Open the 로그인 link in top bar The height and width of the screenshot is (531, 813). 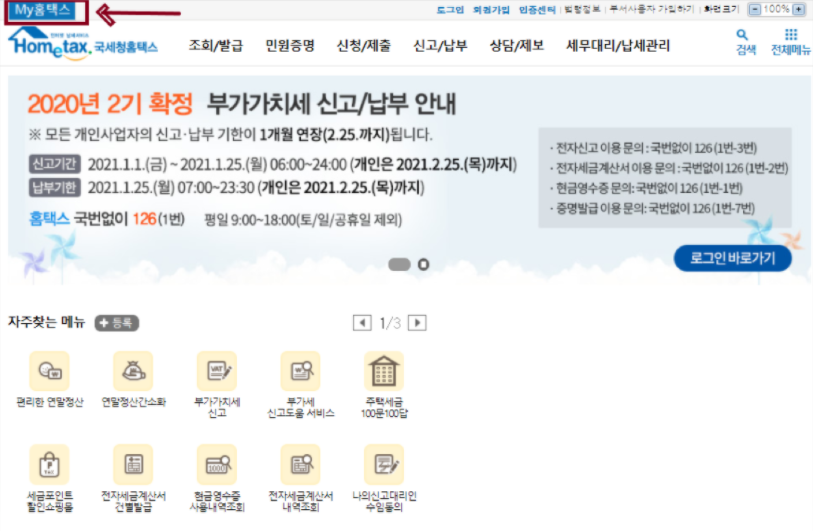pyautogui.click(x=450, y=9)
